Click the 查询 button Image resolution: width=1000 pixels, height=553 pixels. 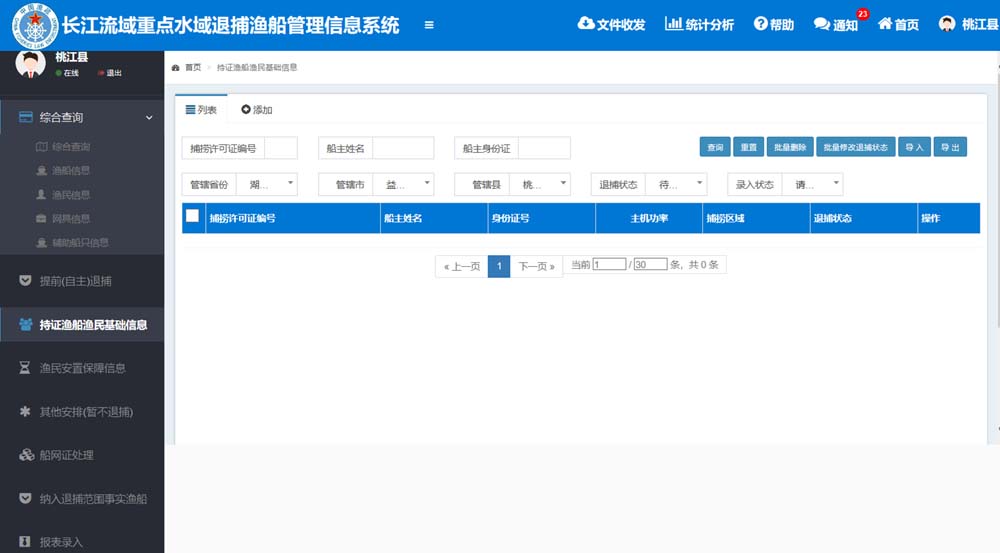point(715,147)
